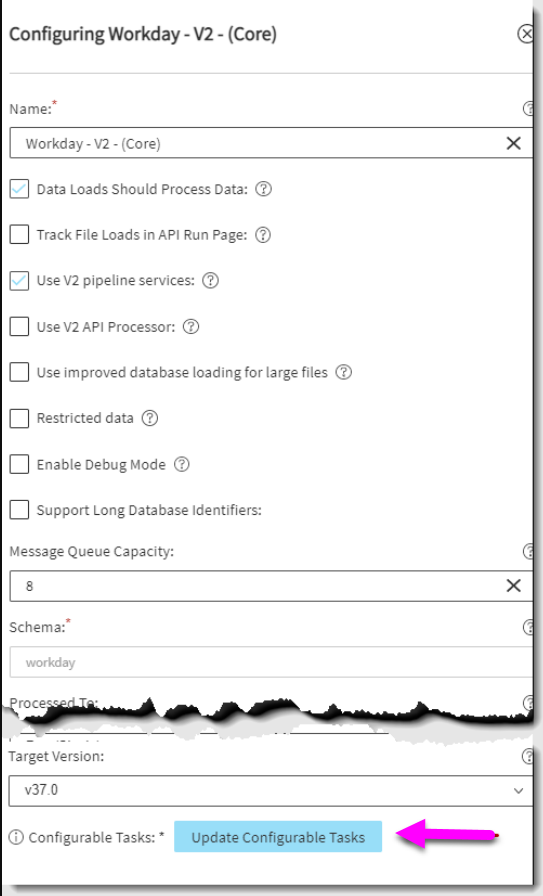This screenshot has height=896, width=543.
Task: Expand the Target Version dropdown showing v37.0
Action: 271,790
